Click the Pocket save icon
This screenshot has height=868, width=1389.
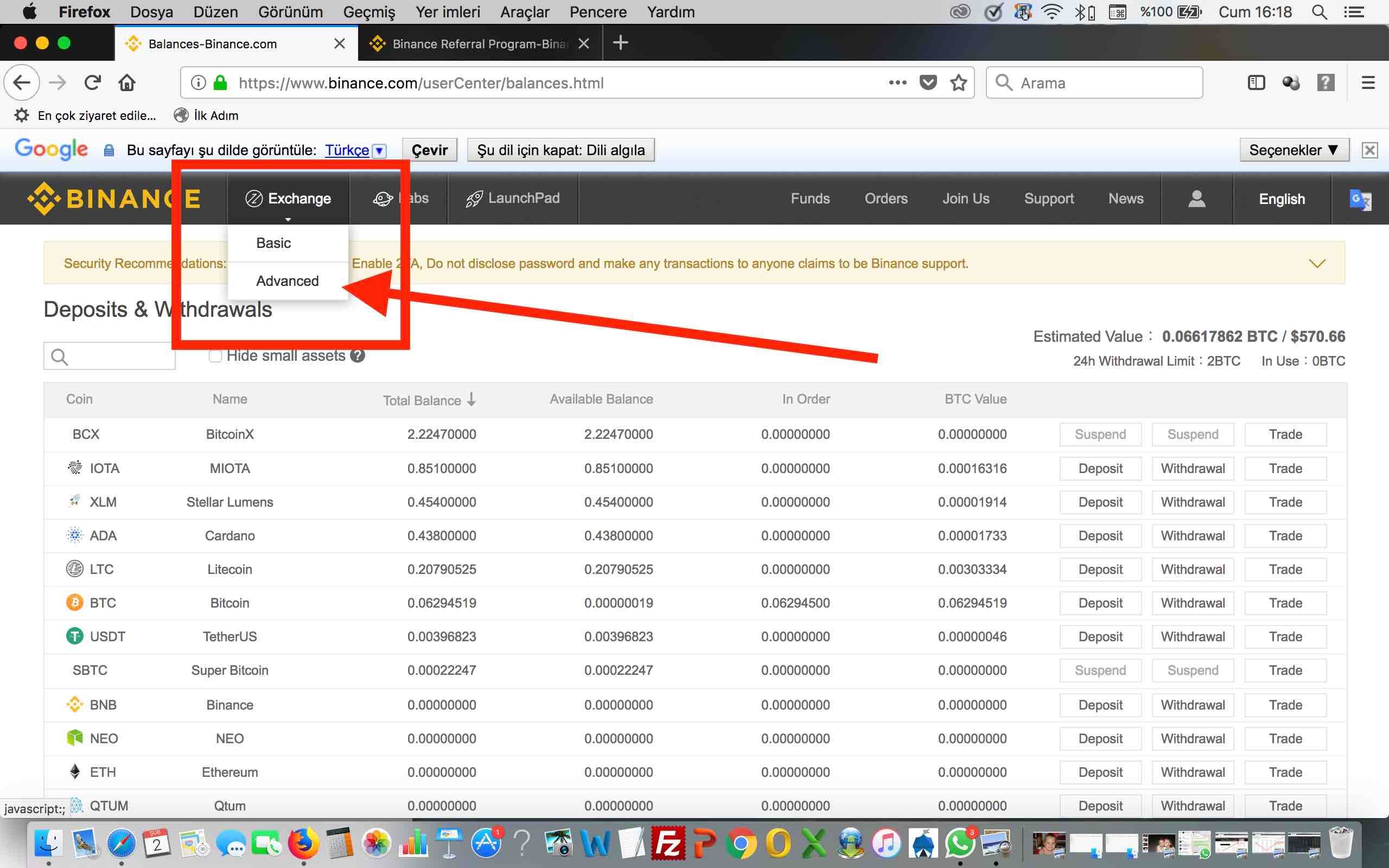click(928, 82)
